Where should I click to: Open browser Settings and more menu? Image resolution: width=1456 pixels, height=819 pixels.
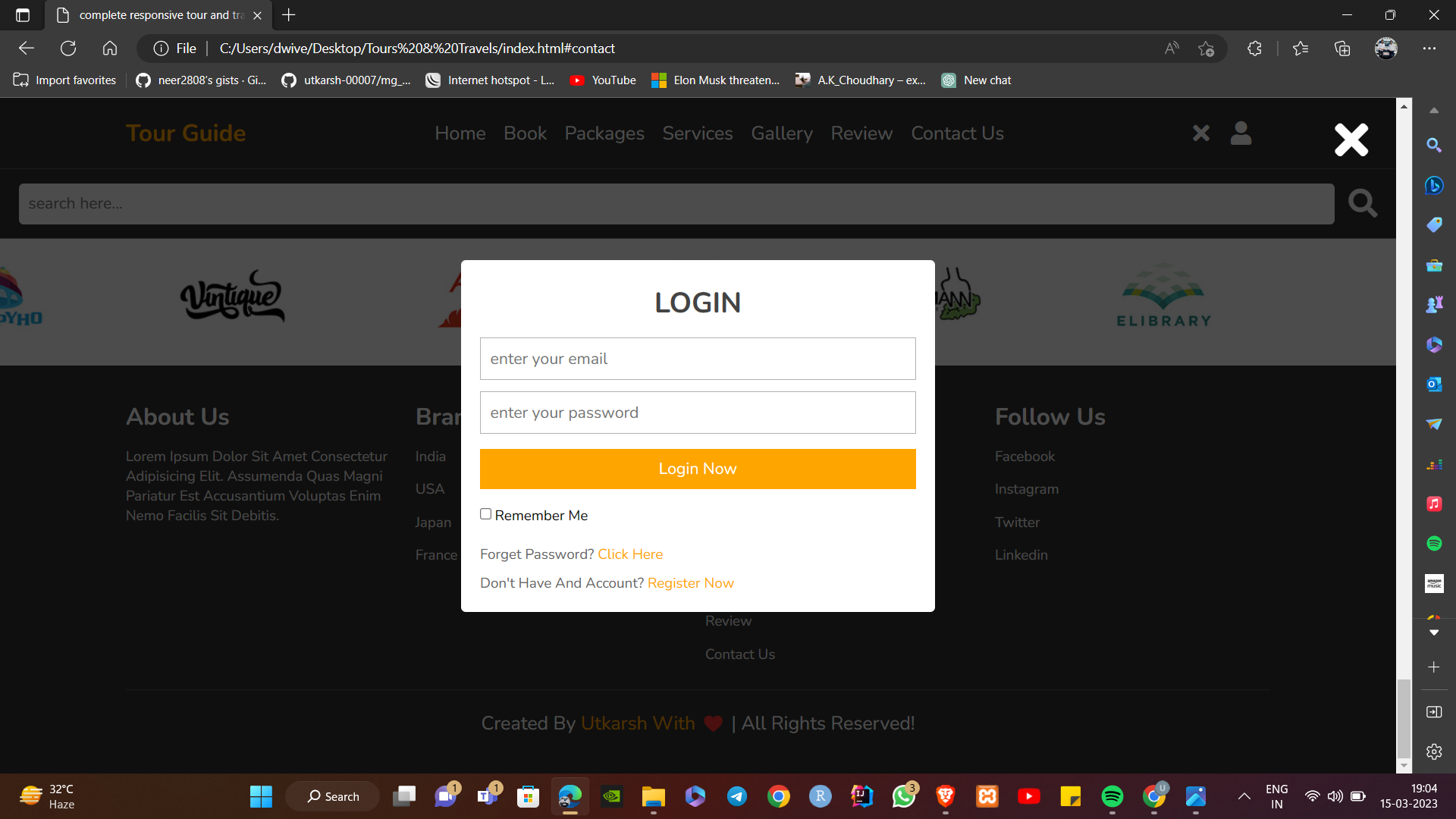(1429, 49)
